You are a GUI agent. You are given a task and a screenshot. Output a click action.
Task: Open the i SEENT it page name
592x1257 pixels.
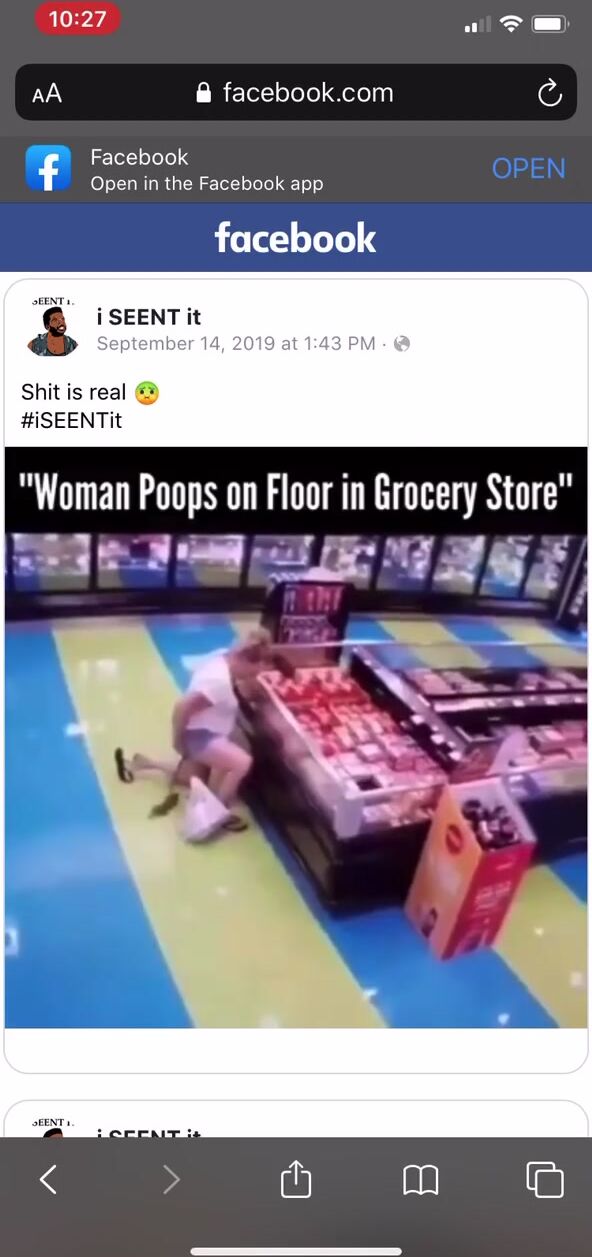click(x=148, y=317)
